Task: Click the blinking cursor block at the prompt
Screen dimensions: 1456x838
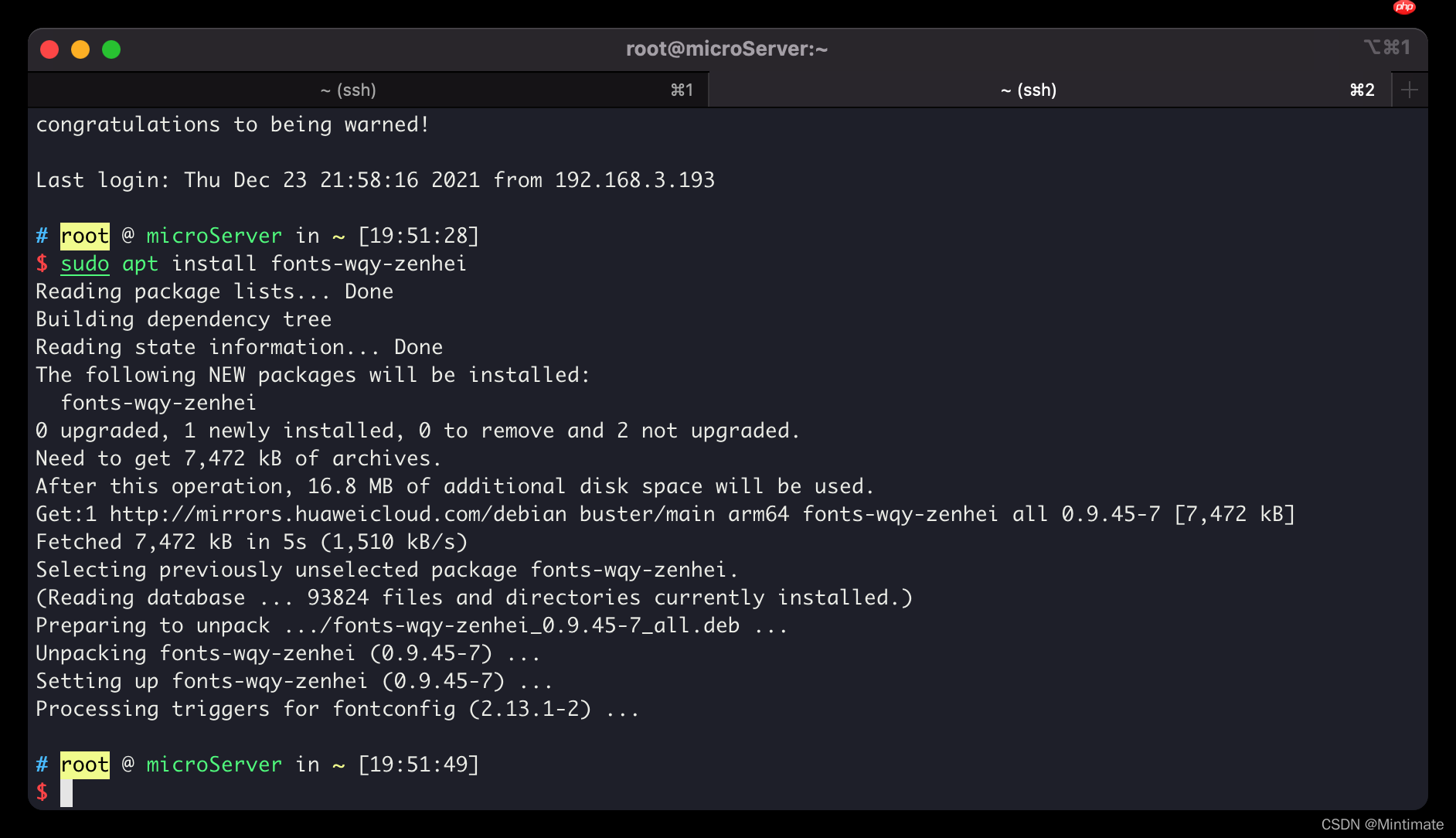Action: tap(68, 792)
